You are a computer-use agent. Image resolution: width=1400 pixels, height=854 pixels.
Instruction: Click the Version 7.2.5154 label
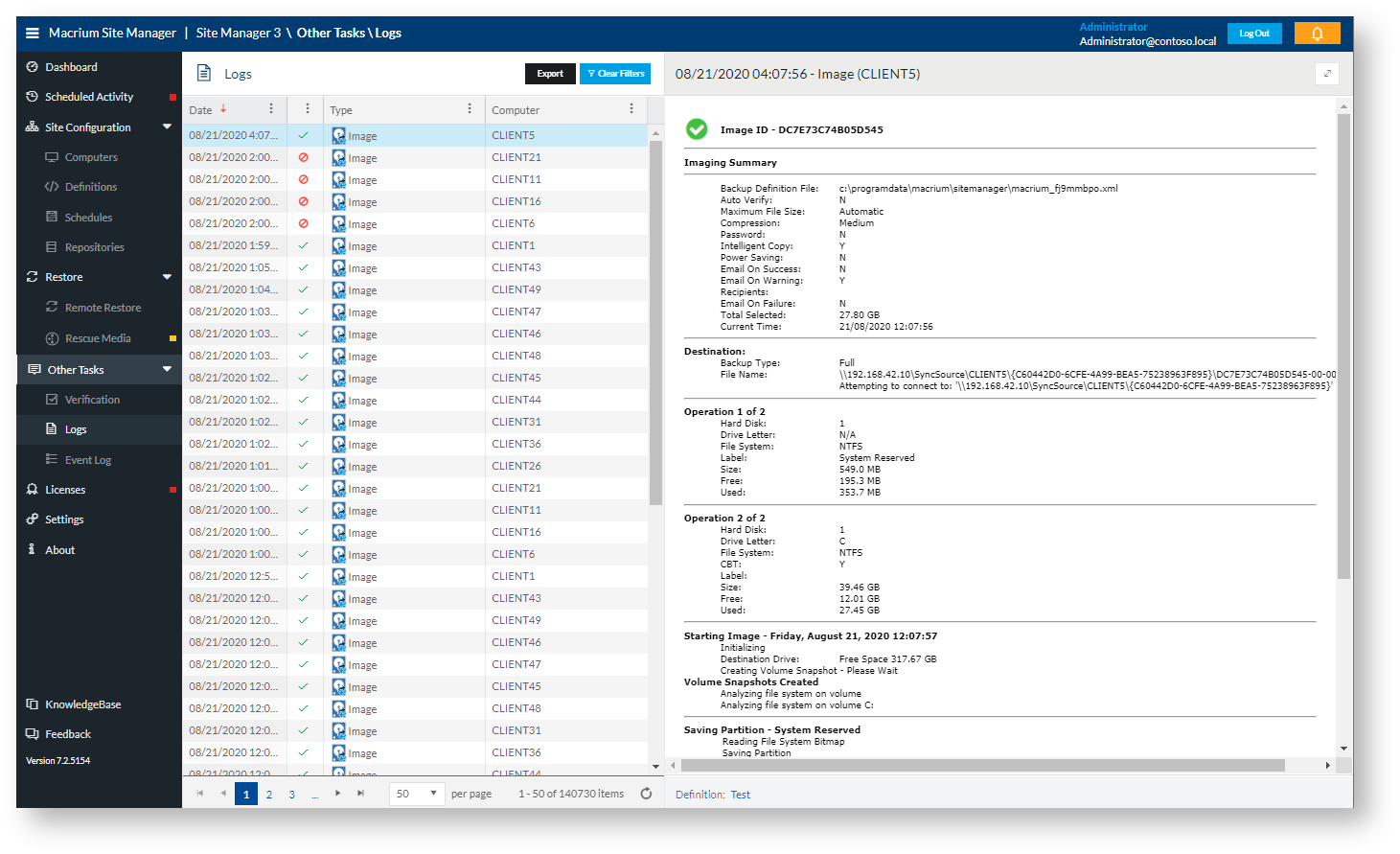pyautogui.click(x=57, y=761)
